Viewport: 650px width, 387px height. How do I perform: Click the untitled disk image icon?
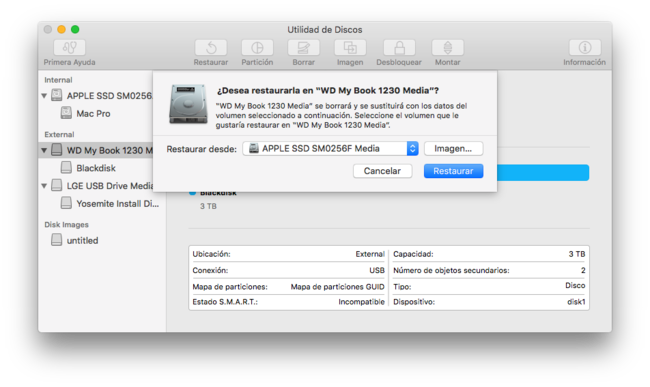[x=56, y=239]
